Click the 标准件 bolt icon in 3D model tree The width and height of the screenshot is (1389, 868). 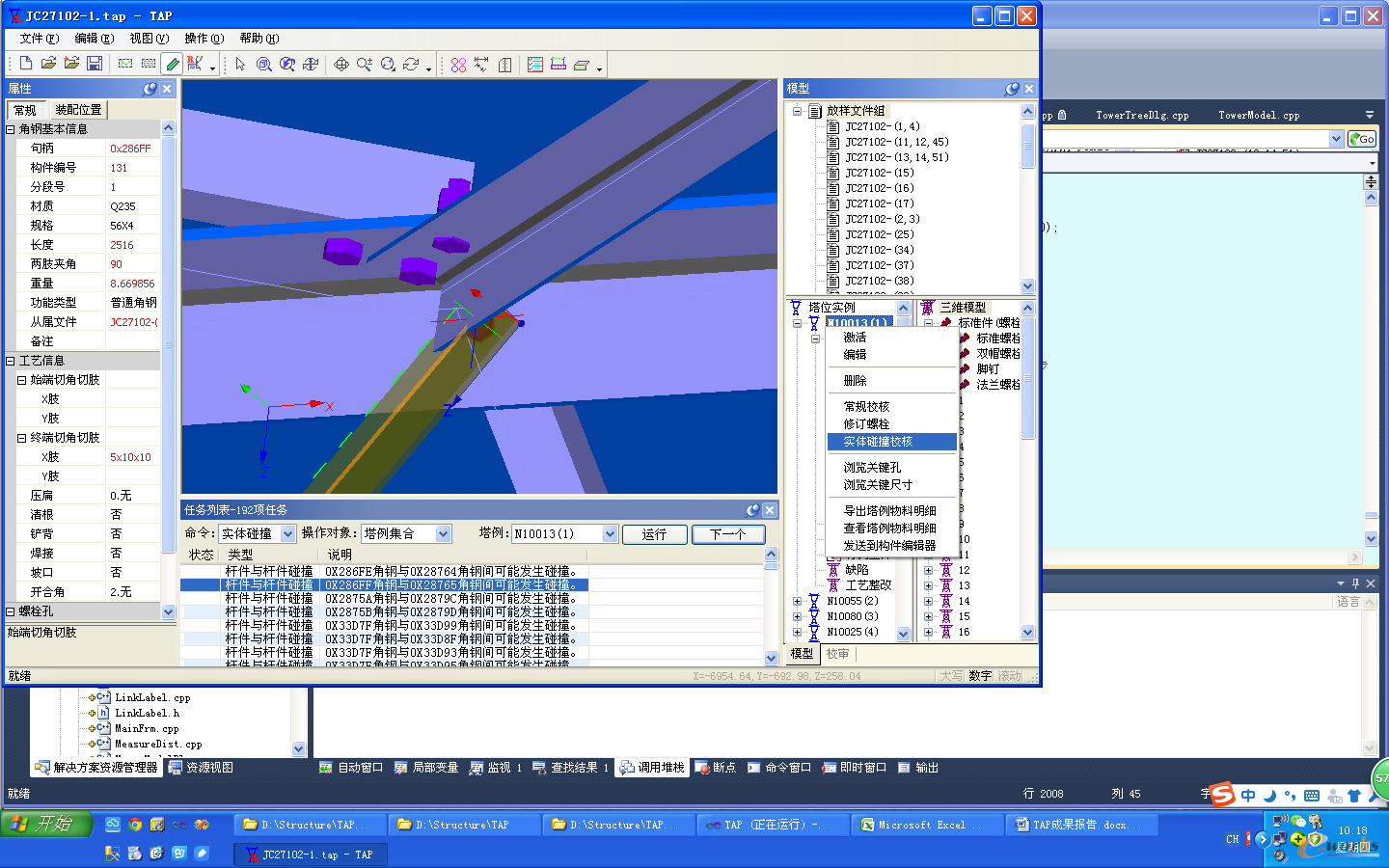point(946,322)
